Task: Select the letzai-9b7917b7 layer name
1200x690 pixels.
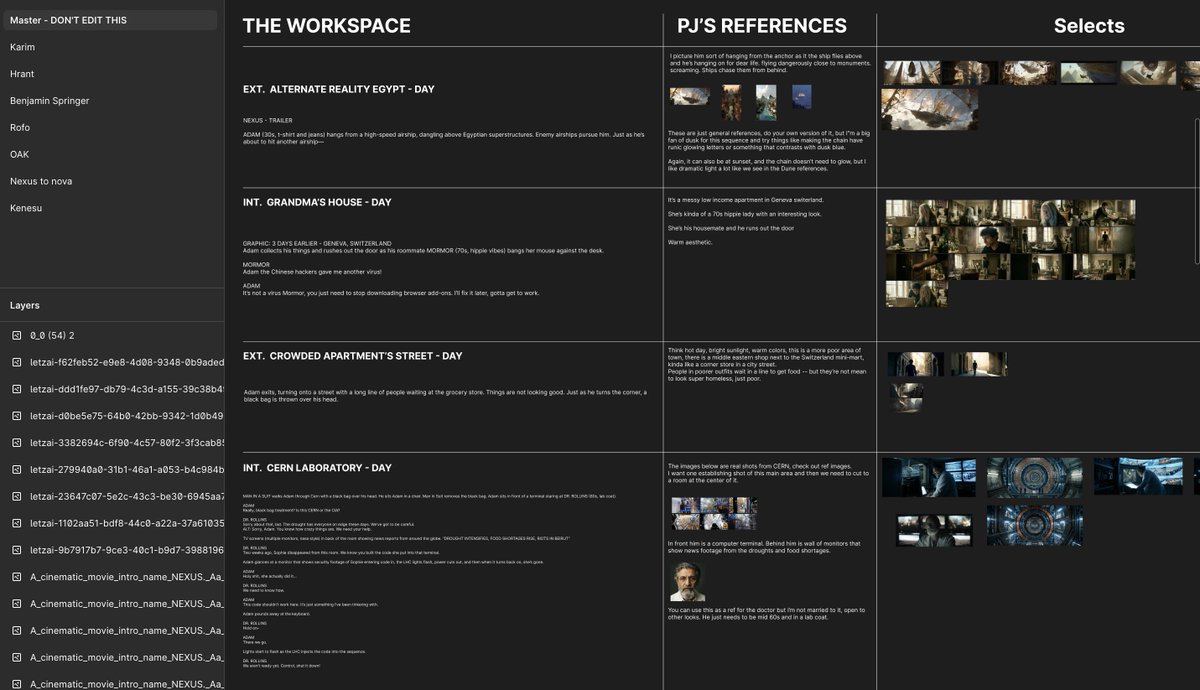Action: point(127,551)
